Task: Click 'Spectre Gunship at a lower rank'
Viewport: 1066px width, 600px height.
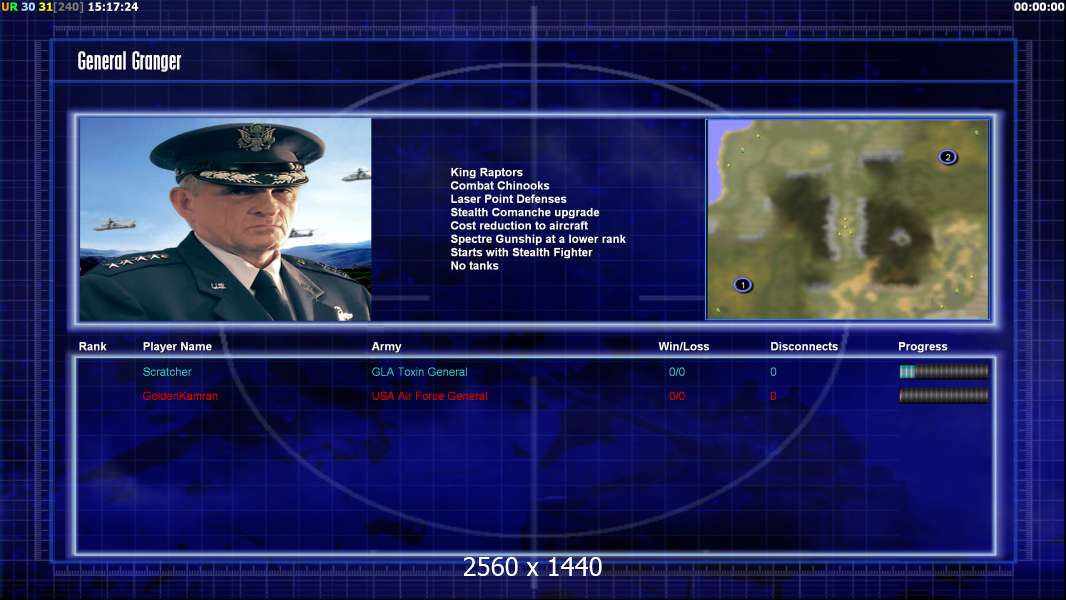Action: 538,239
